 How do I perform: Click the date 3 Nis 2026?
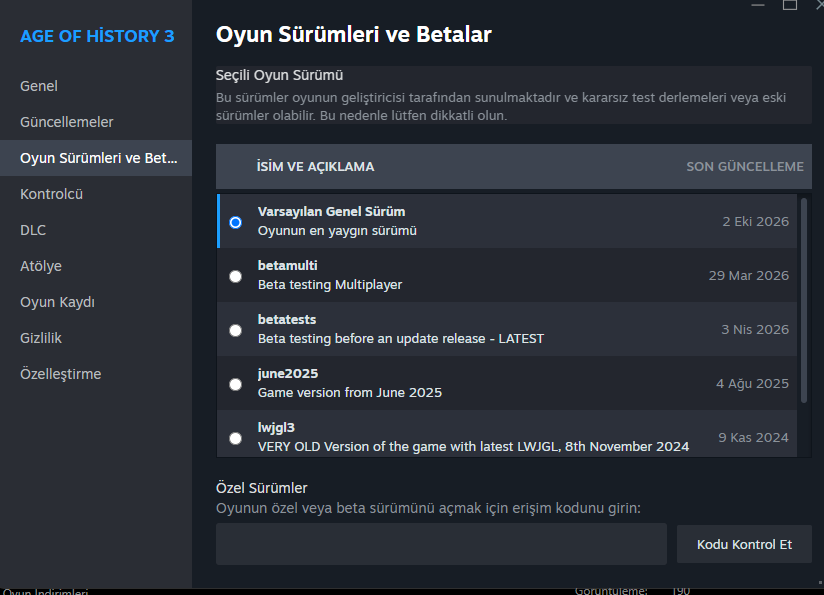[755, 330]
